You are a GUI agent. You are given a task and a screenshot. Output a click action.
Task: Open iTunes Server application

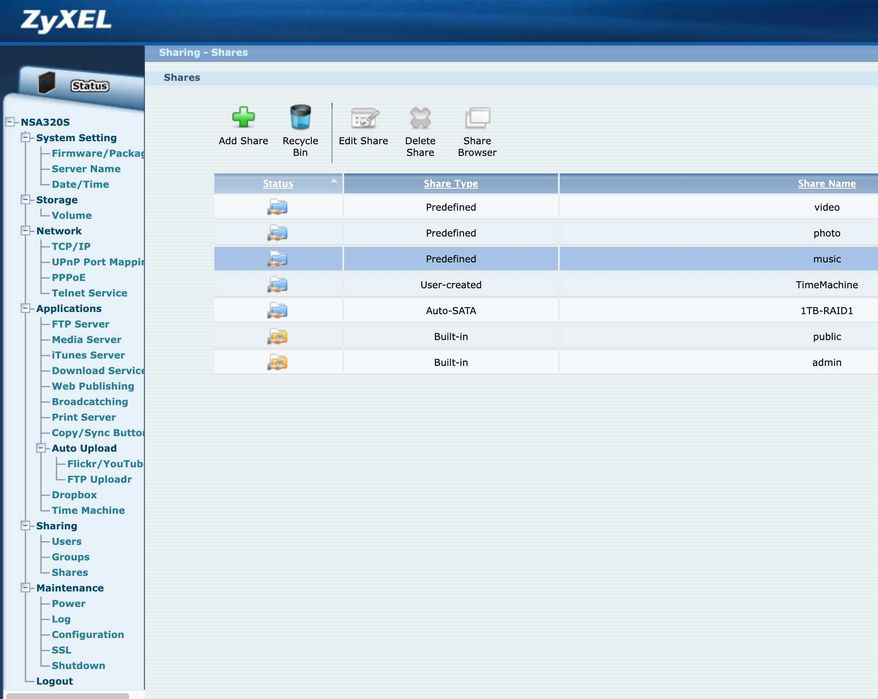tap(88, 355)
